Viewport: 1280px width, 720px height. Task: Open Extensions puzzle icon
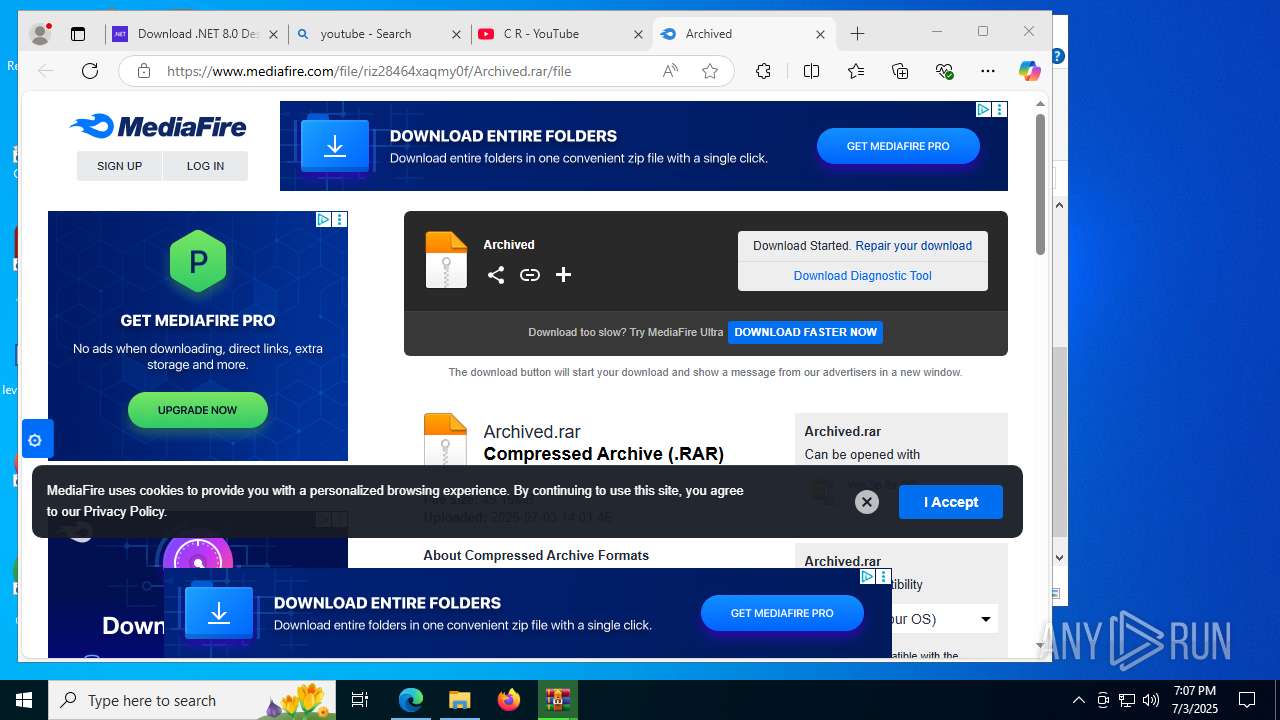[763, 71]
